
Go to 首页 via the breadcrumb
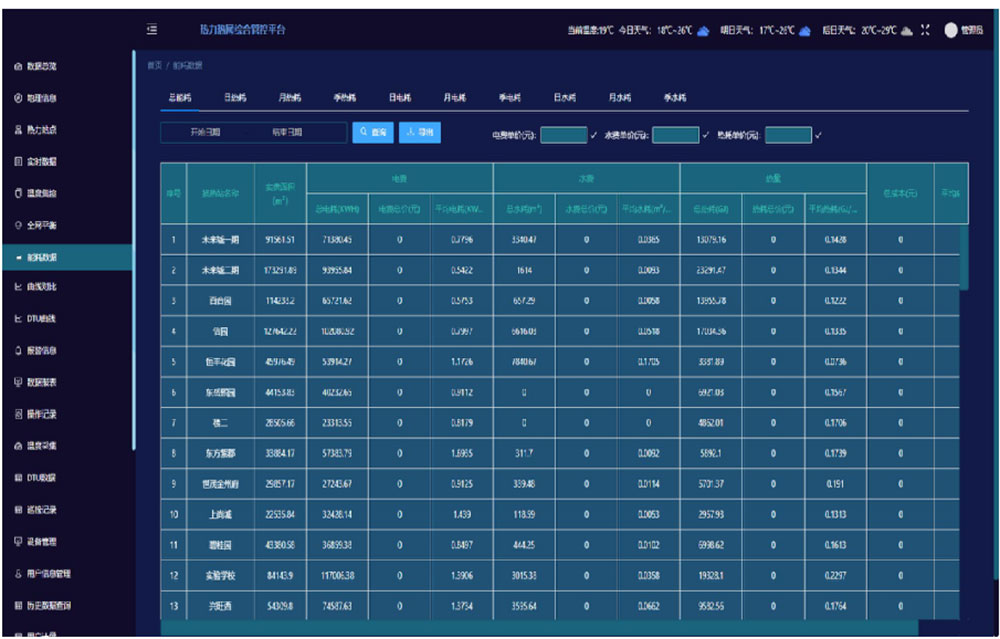point(154,66)
